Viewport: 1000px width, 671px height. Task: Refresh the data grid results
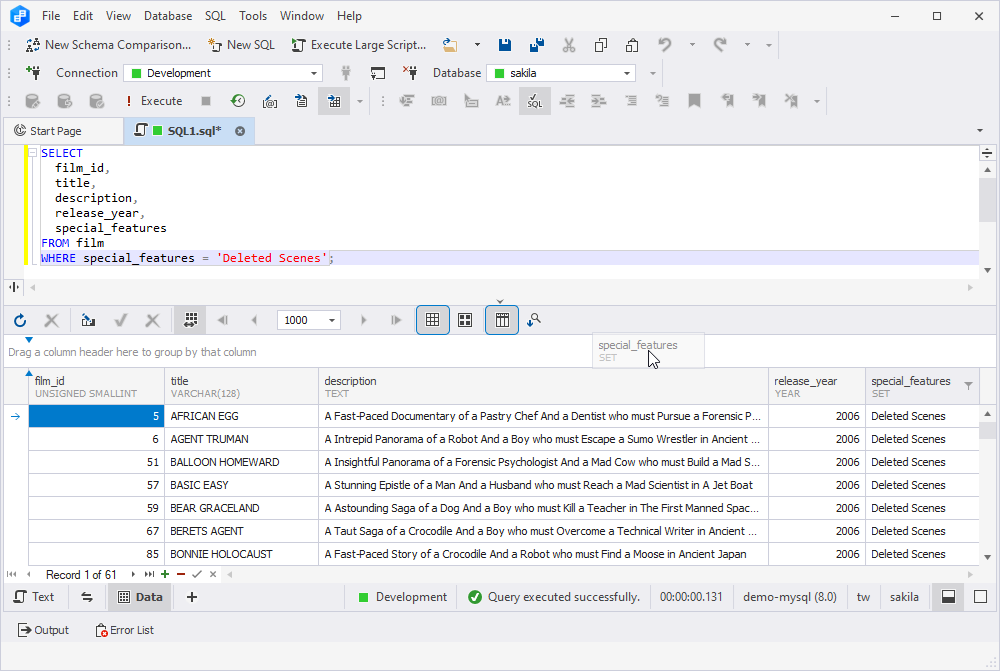pyautogui.click(x=20, y=320)
